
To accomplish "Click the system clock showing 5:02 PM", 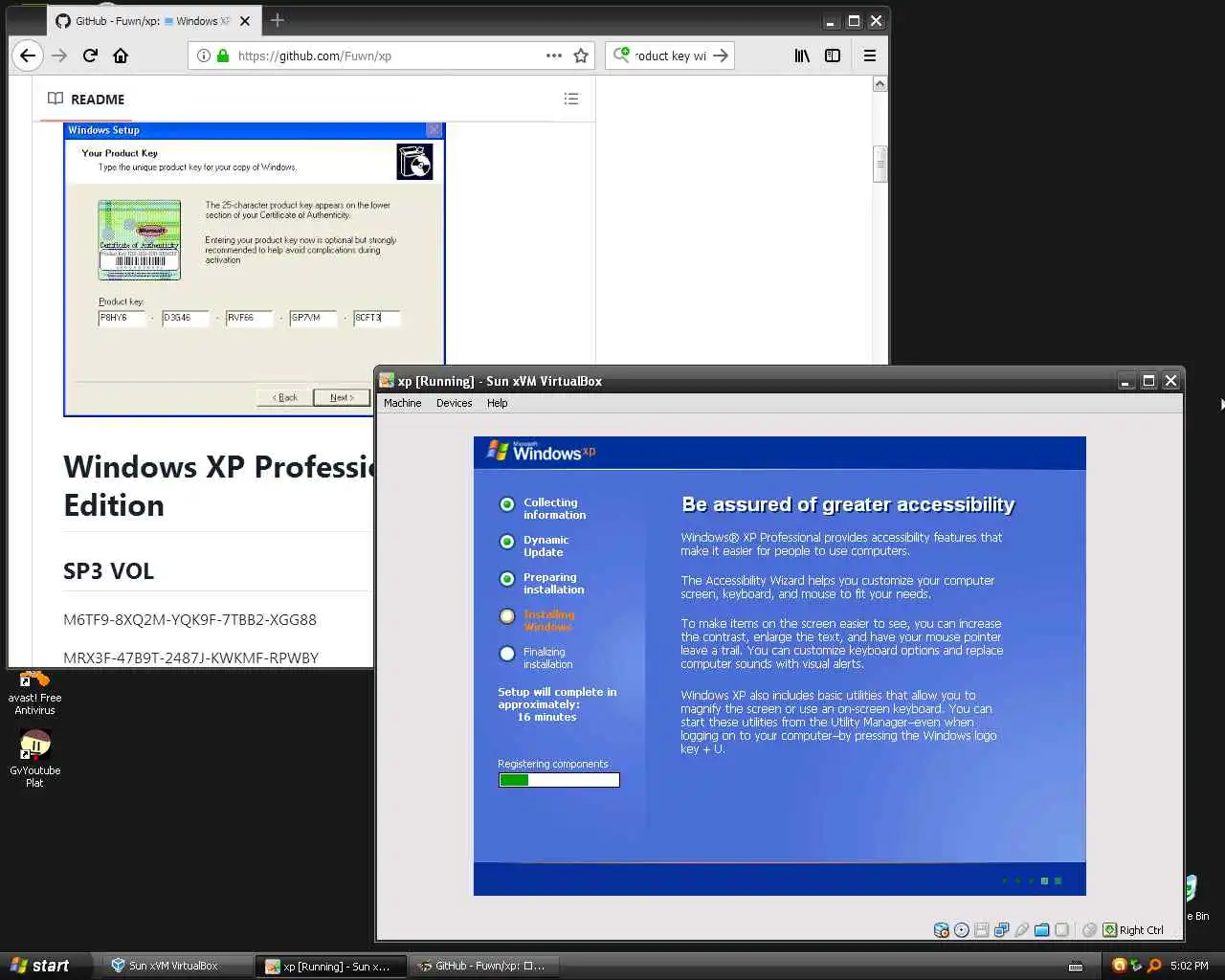I will tap(1190, 966).
